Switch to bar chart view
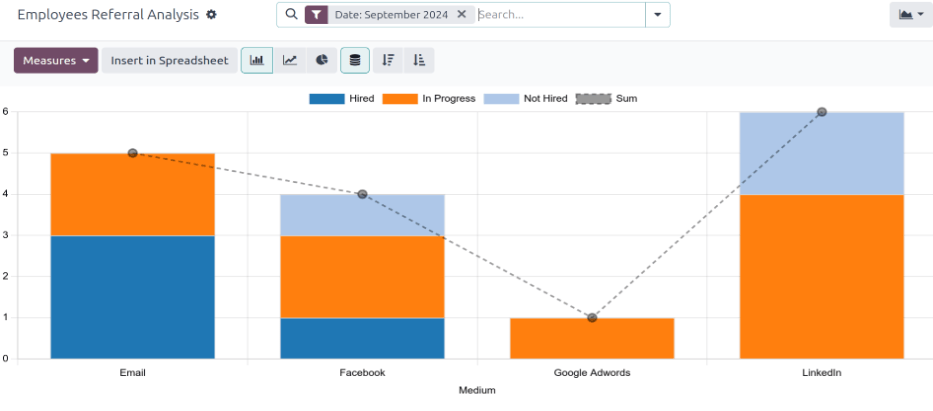Viewport: 933px width, 411px height. tap(257, 60)
